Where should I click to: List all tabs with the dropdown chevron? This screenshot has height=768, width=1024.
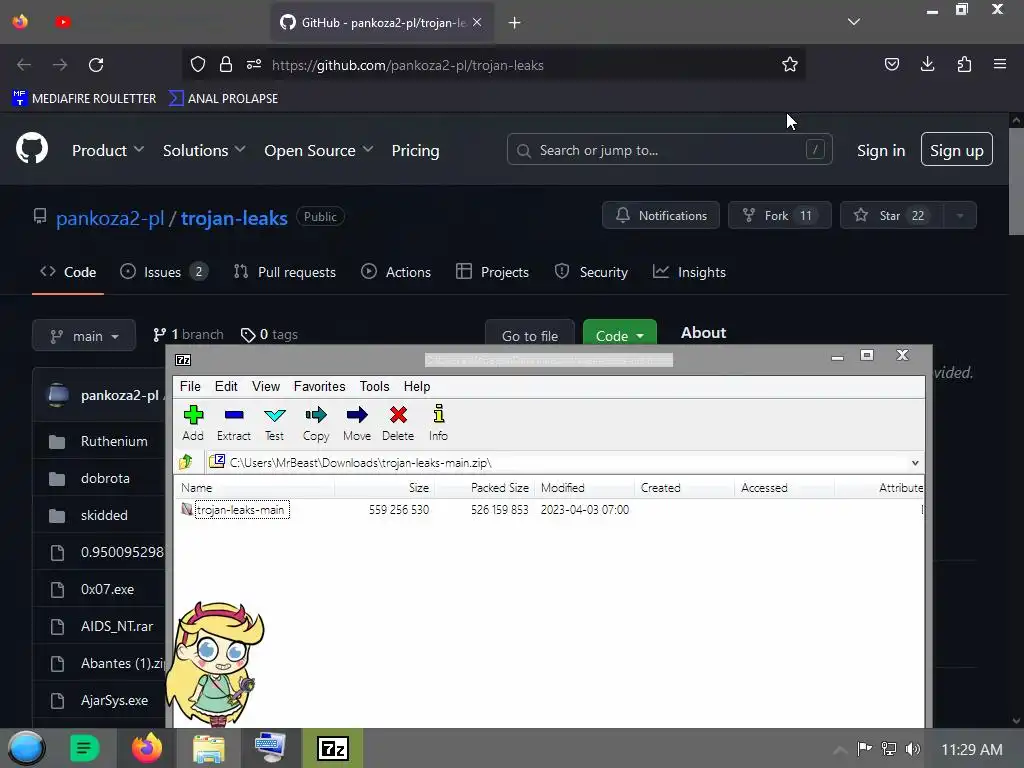click(x=854, y=22)
